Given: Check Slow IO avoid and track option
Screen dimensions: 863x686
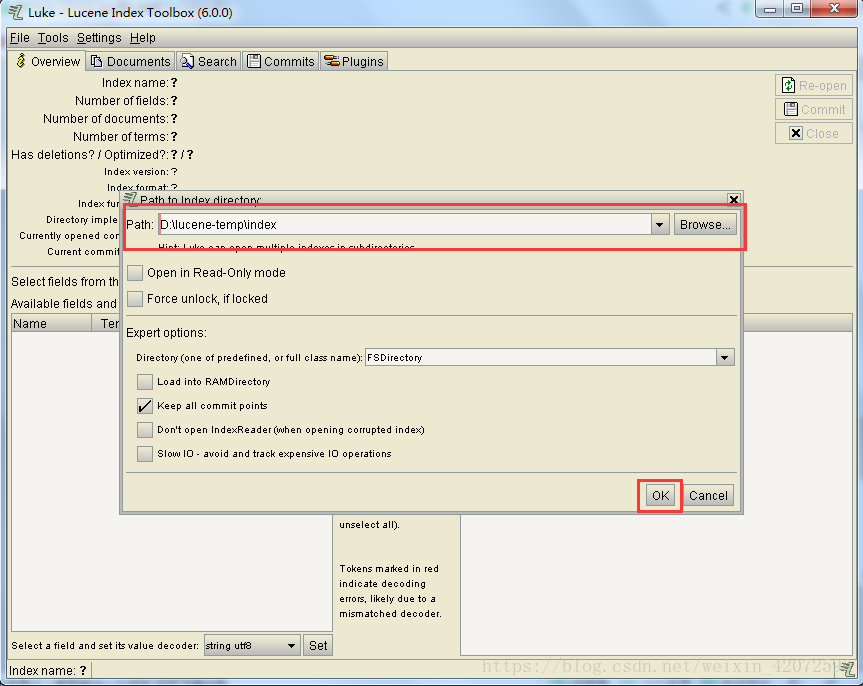Looking at the screenshot, I should point(145,454).
